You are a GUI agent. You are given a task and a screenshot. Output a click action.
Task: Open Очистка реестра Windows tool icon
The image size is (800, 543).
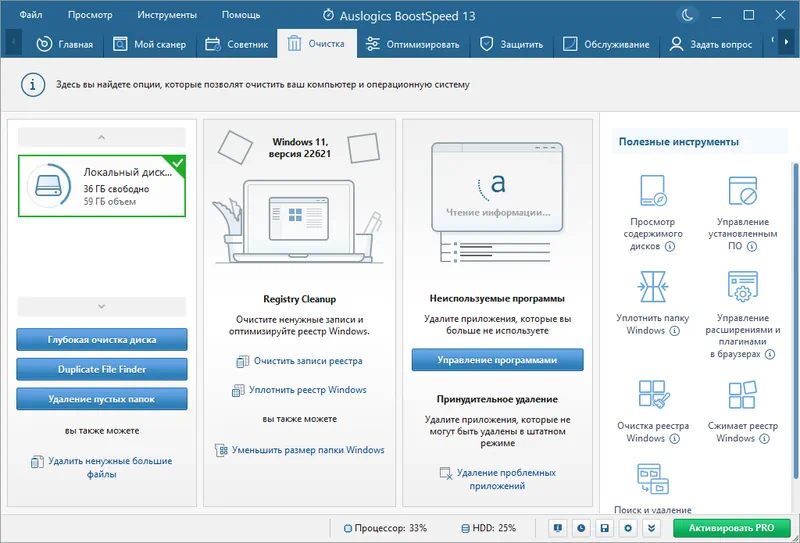click(x=653, y=394)
